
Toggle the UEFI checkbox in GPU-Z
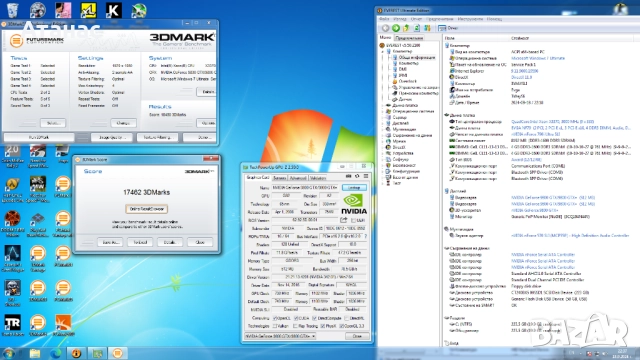coord(353,220)
